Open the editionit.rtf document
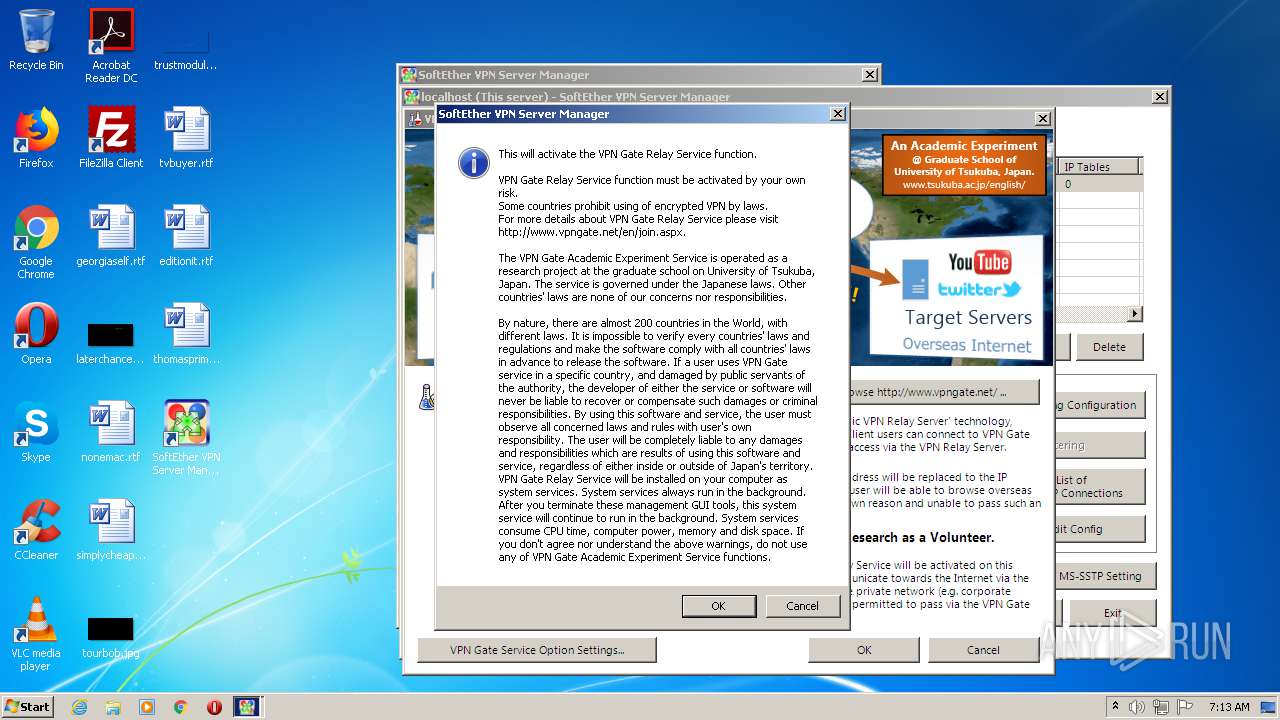Image resolution: width=1280 pixels, height=720 pixels. click(186, 236)
